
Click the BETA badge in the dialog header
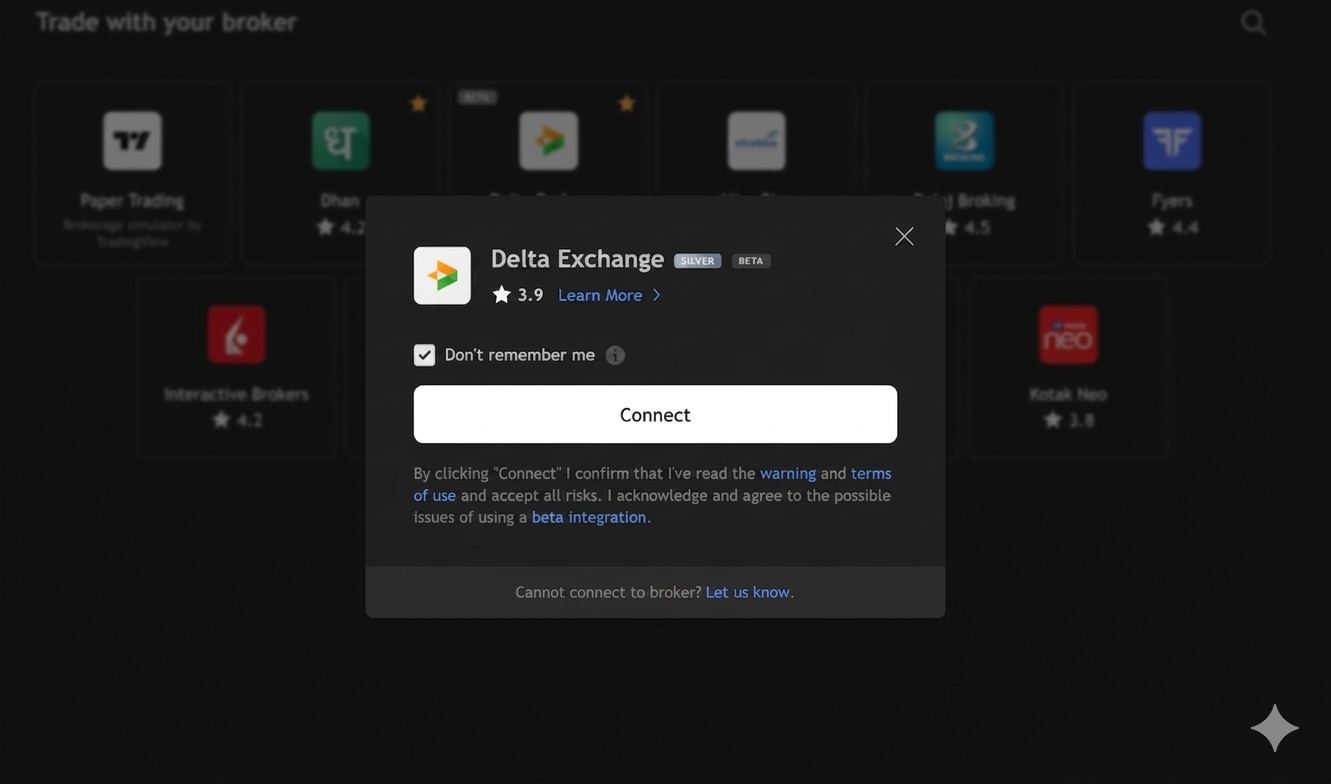751,261
